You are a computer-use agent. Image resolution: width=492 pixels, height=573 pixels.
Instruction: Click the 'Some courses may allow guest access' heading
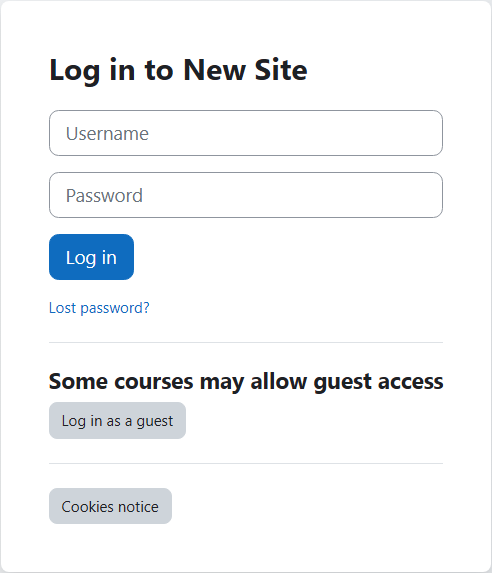(246, 382)
